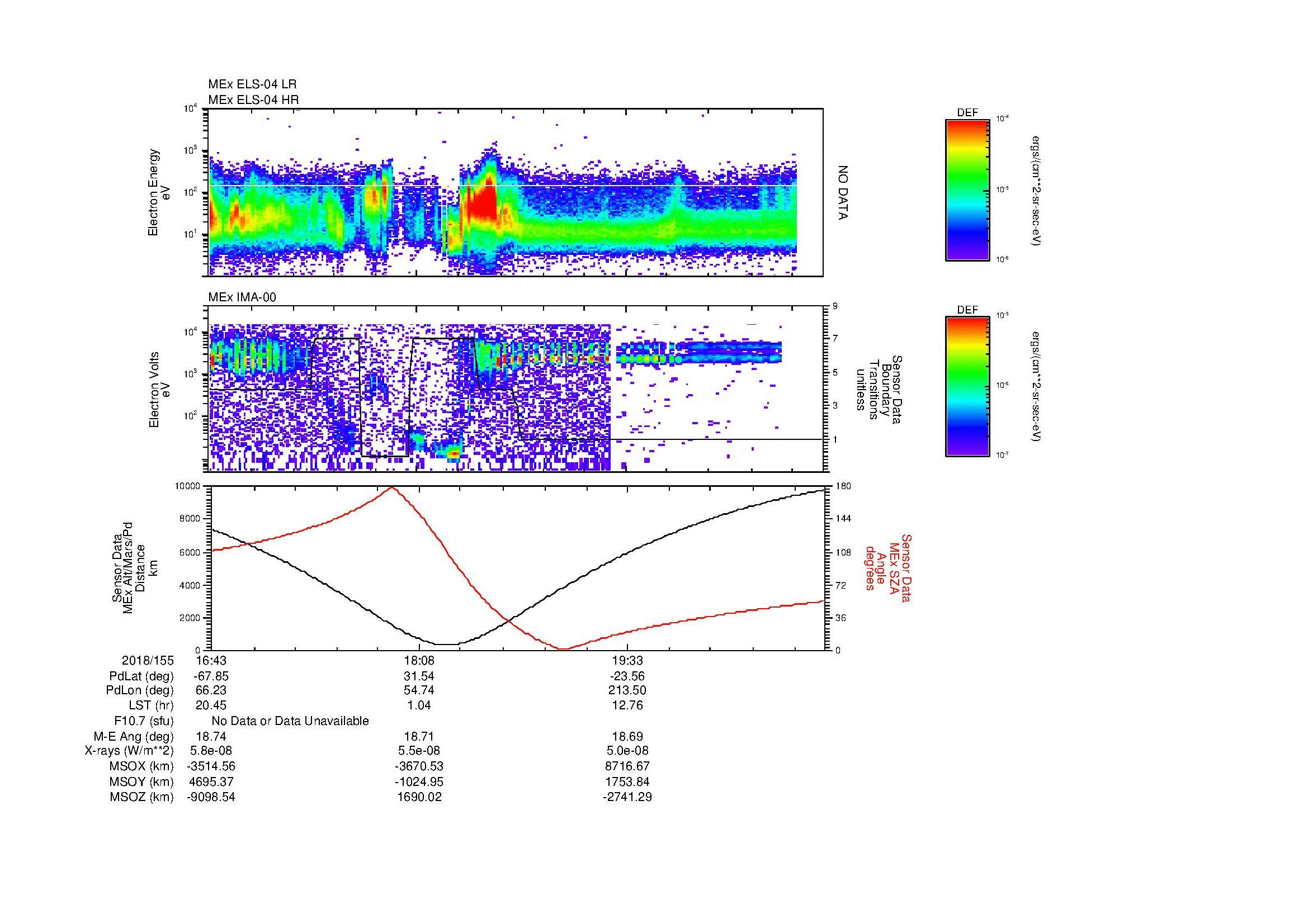Image resolution: width=1308 pixels, height=924 pixels.
Task: Click the MSOX value '-3670.53'
Action: [x=419, y=766]
